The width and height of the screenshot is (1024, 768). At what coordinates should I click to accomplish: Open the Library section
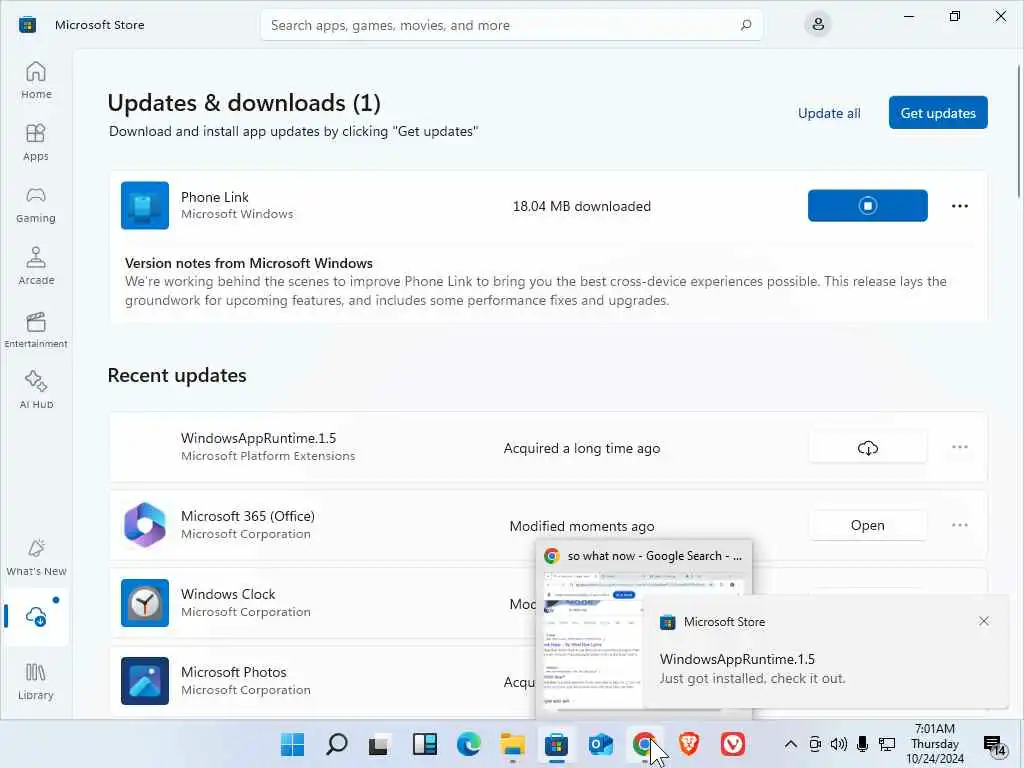[36, 681]
